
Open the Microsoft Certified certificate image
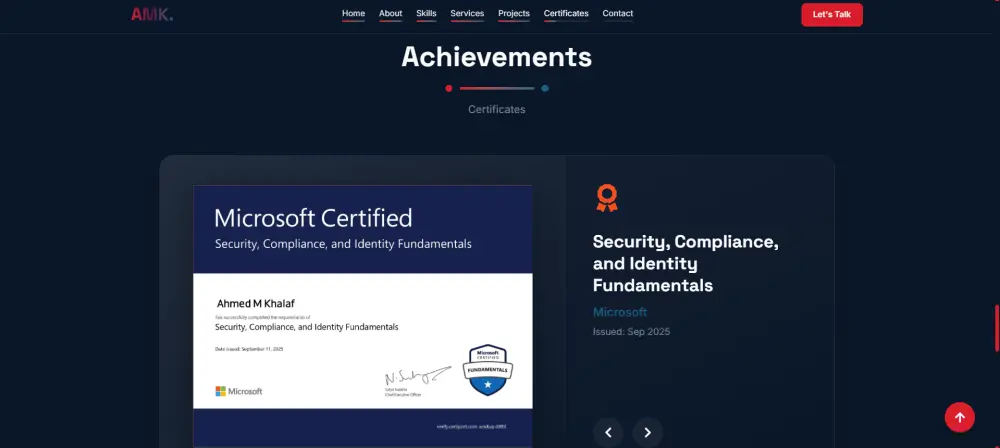click(x=362, y=317)
